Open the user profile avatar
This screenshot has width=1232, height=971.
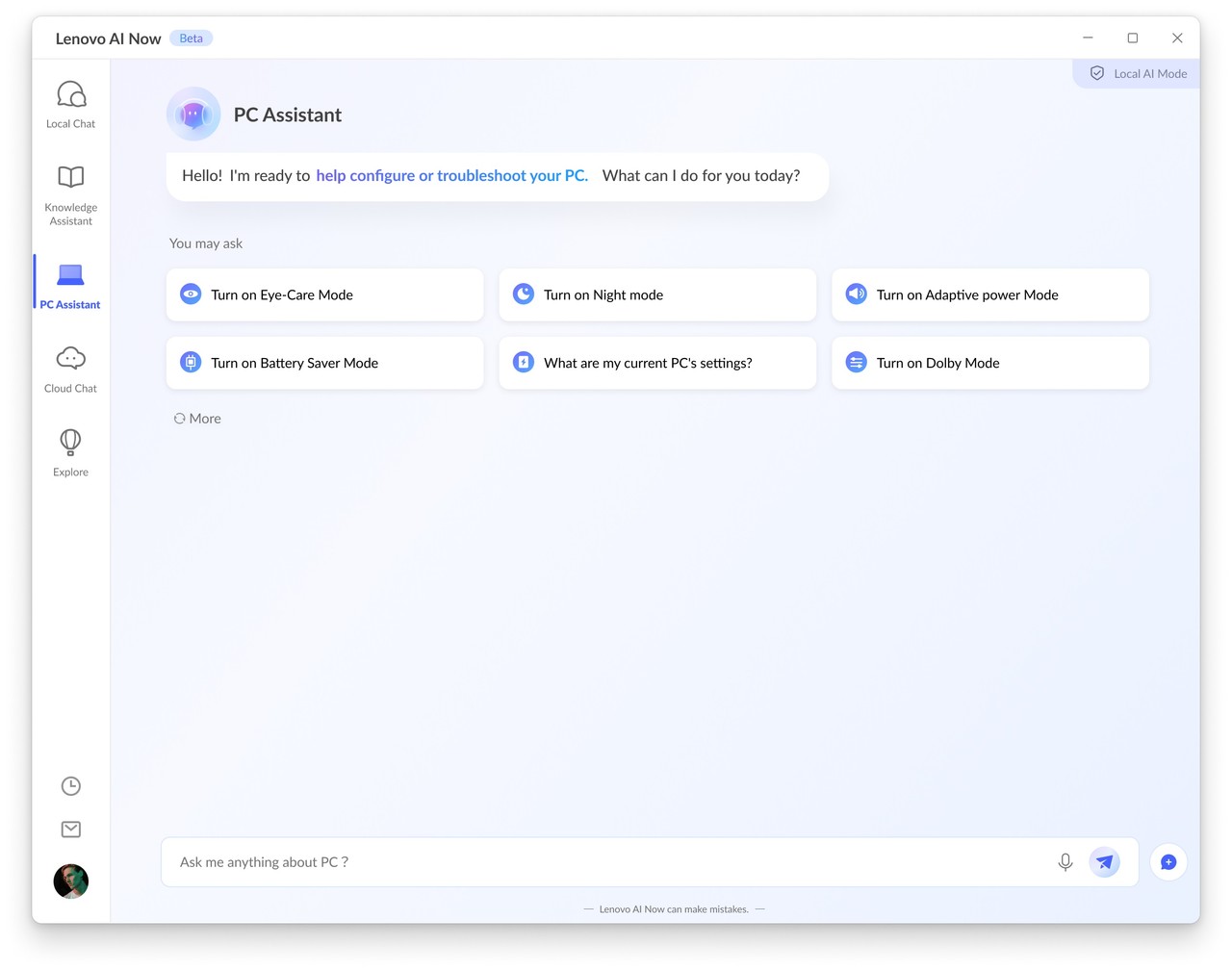coord(71,882)
